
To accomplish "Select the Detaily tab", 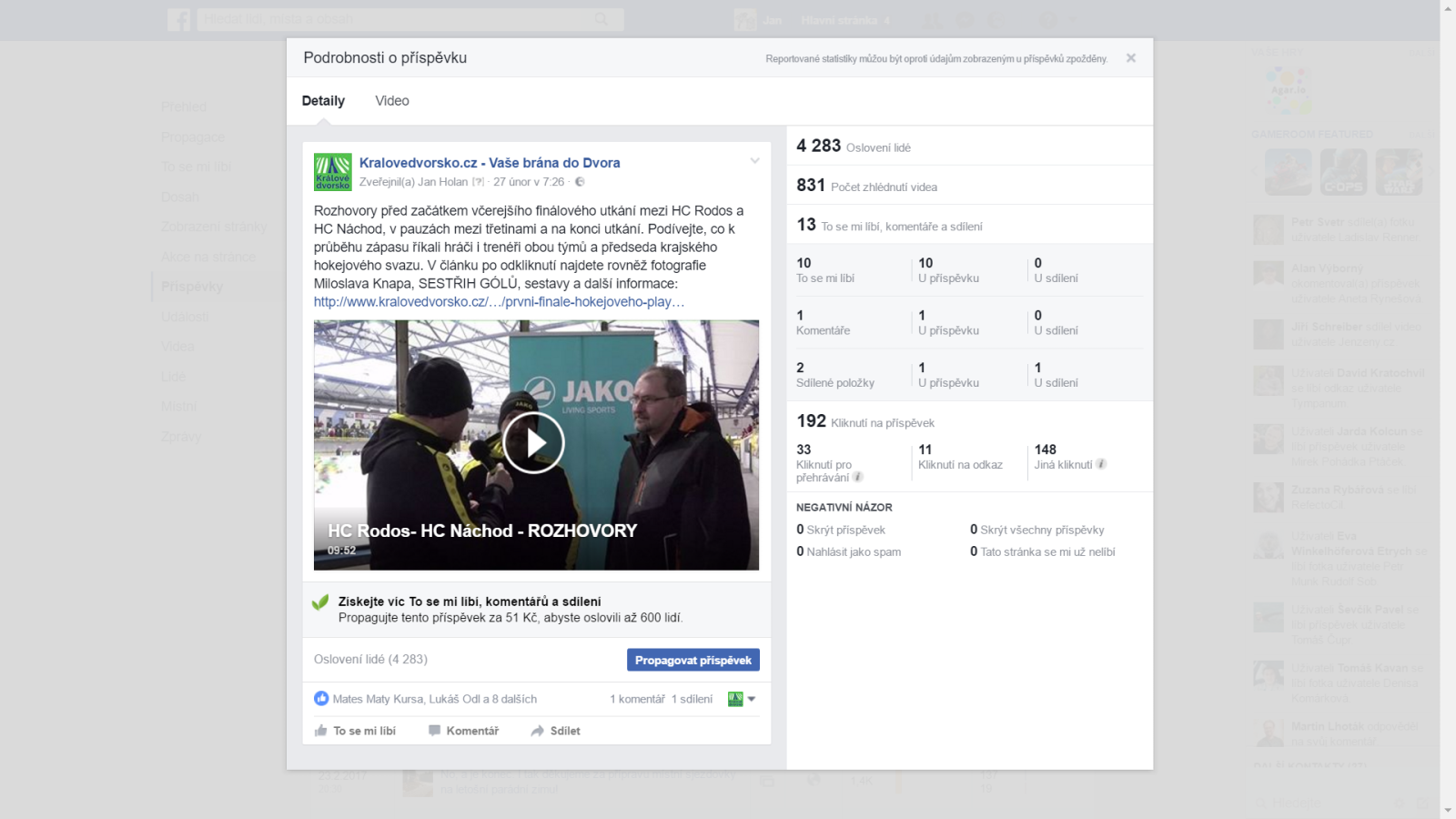I will coord(323,101).
